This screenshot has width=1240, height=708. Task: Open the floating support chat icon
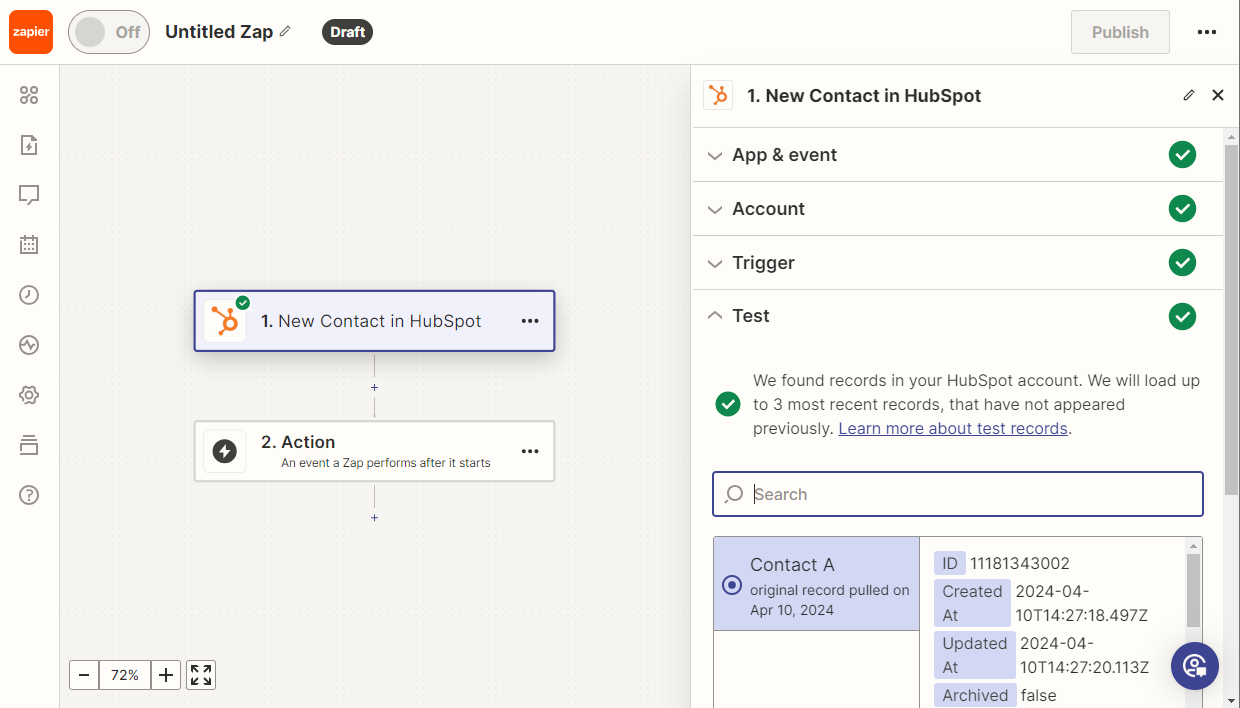1194,666
